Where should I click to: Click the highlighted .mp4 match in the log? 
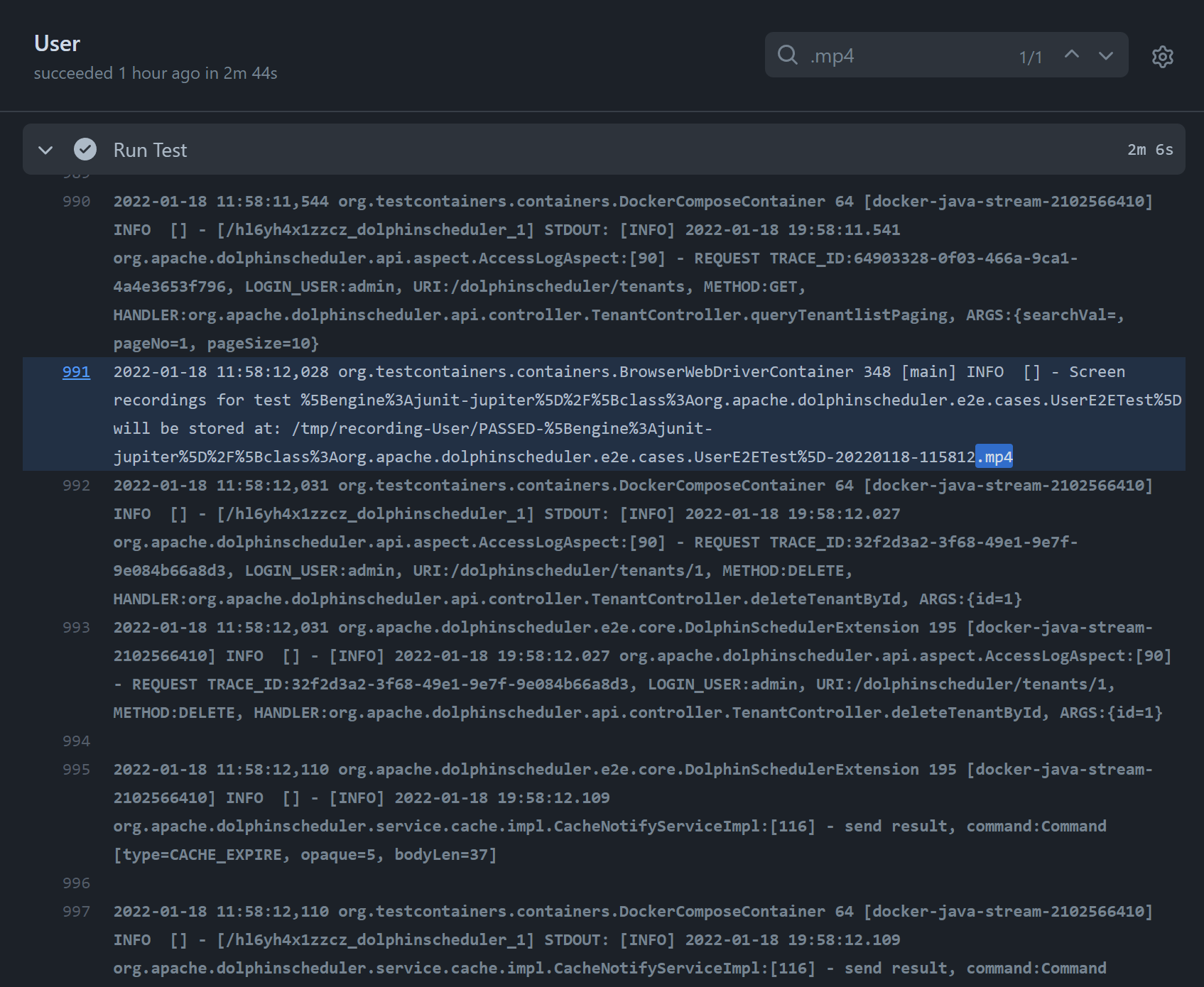(x=994, y=457)
